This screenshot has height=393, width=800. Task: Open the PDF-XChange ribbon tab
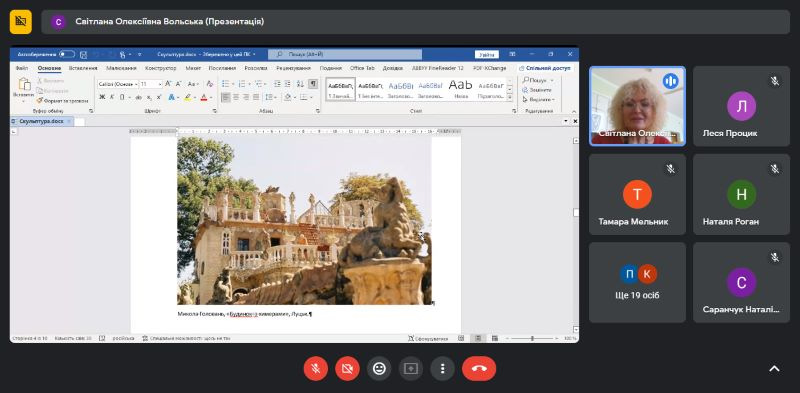[x=489, y=68]
